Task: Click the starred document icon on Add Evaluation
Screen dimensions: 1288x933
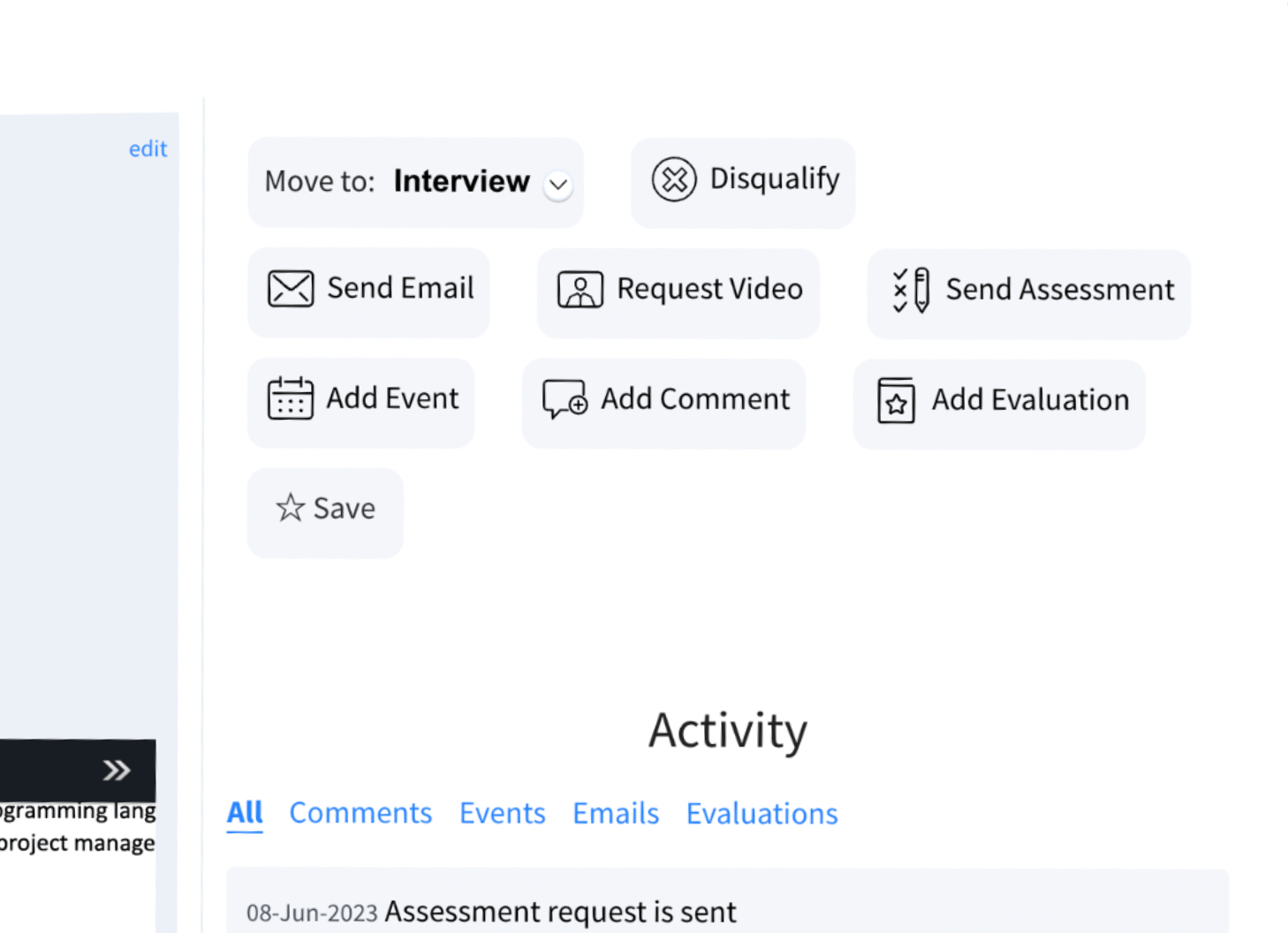Action: (894, 400)
